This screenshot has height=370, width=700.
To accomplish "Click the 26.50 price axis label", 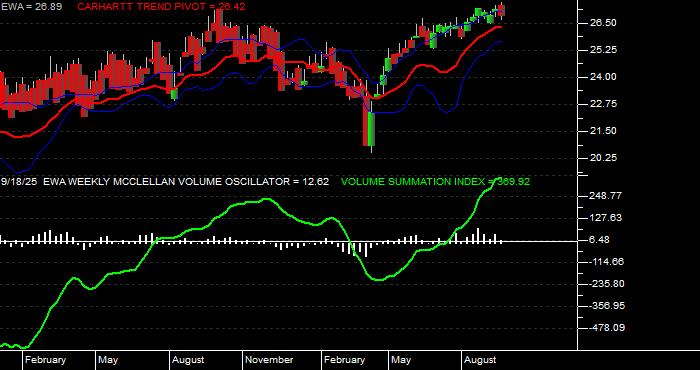I will pos(604,23).
